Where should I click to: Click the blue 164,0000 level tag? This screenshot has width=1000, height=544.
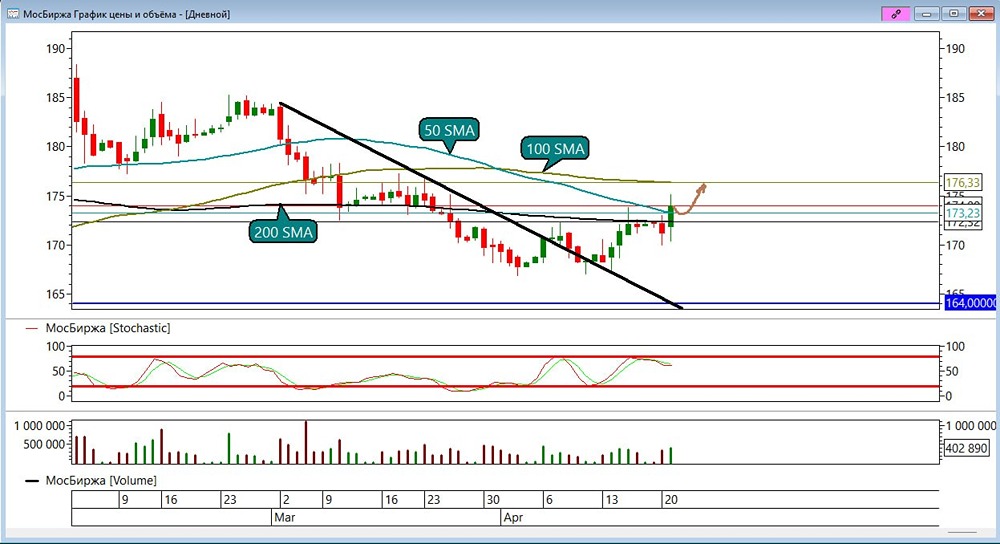click(x=971, y=303)
